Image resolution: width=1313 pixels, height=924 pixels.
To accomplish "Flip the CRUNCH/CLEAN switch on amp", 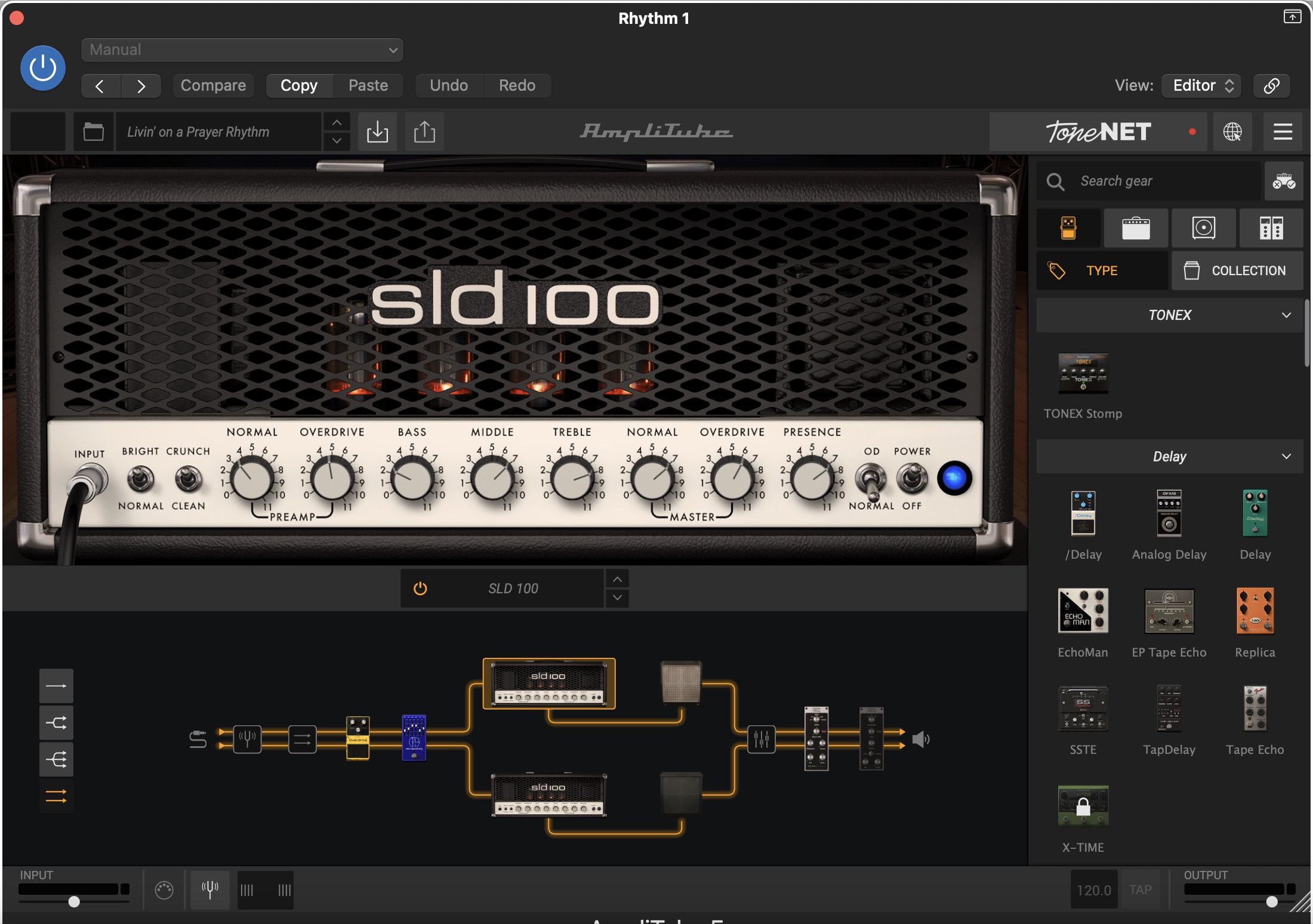I will [188, 479].
